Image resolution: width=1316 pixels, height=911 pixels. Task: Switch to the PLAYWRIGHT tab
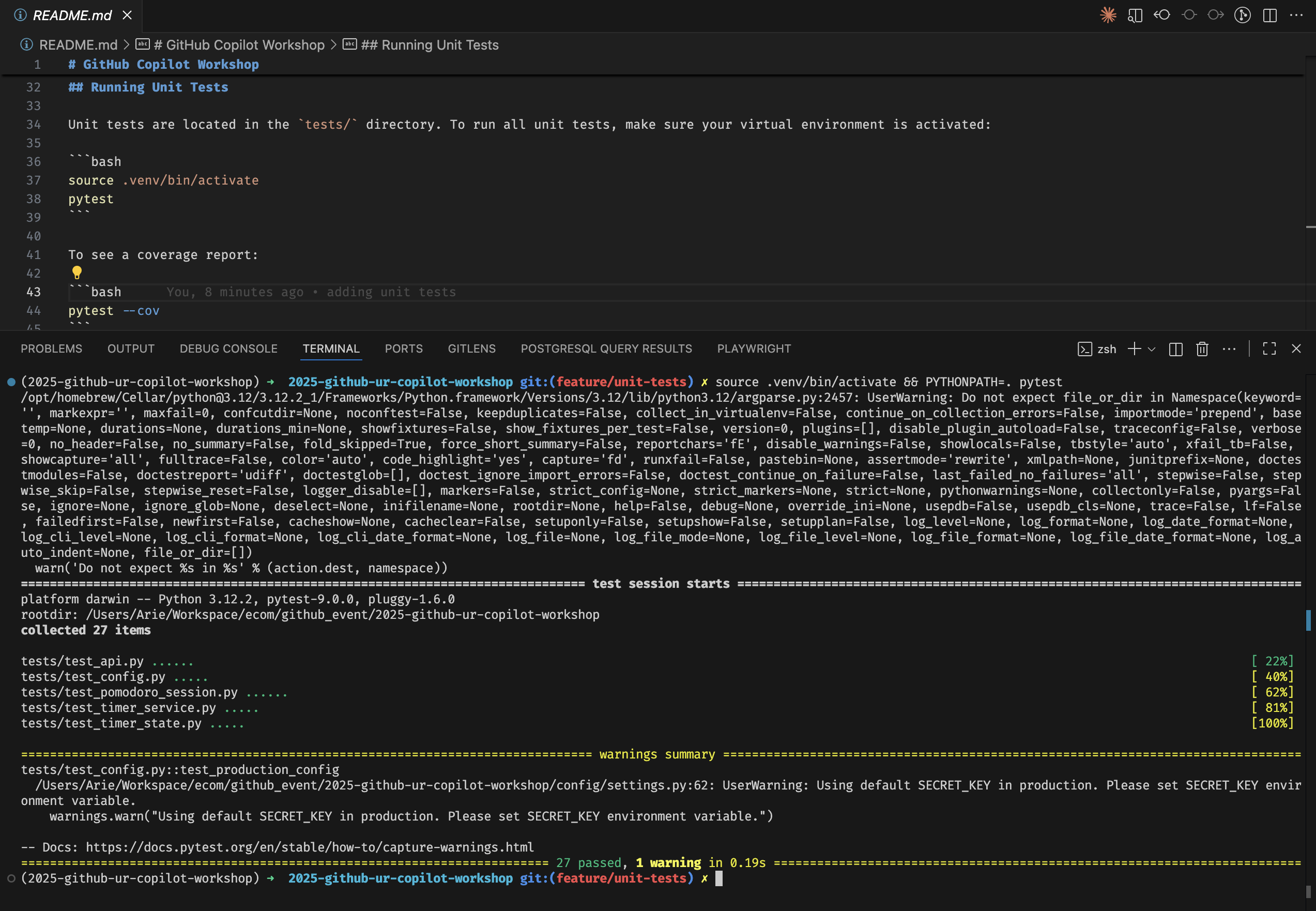[x=754, y=349]
